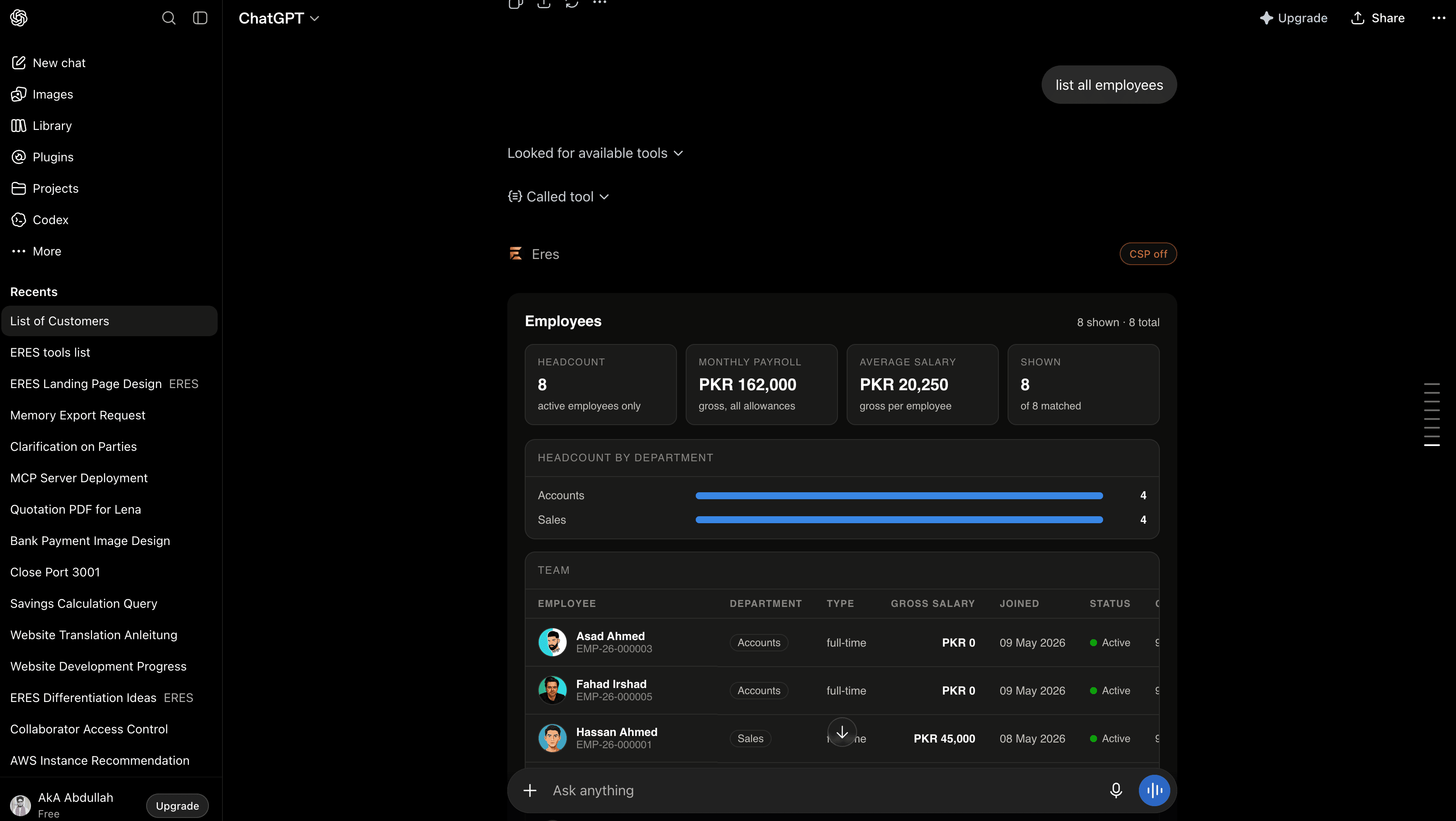1456x821 pixels.
Task: Click the microphone dictation icon
Action: [1116, 790]
